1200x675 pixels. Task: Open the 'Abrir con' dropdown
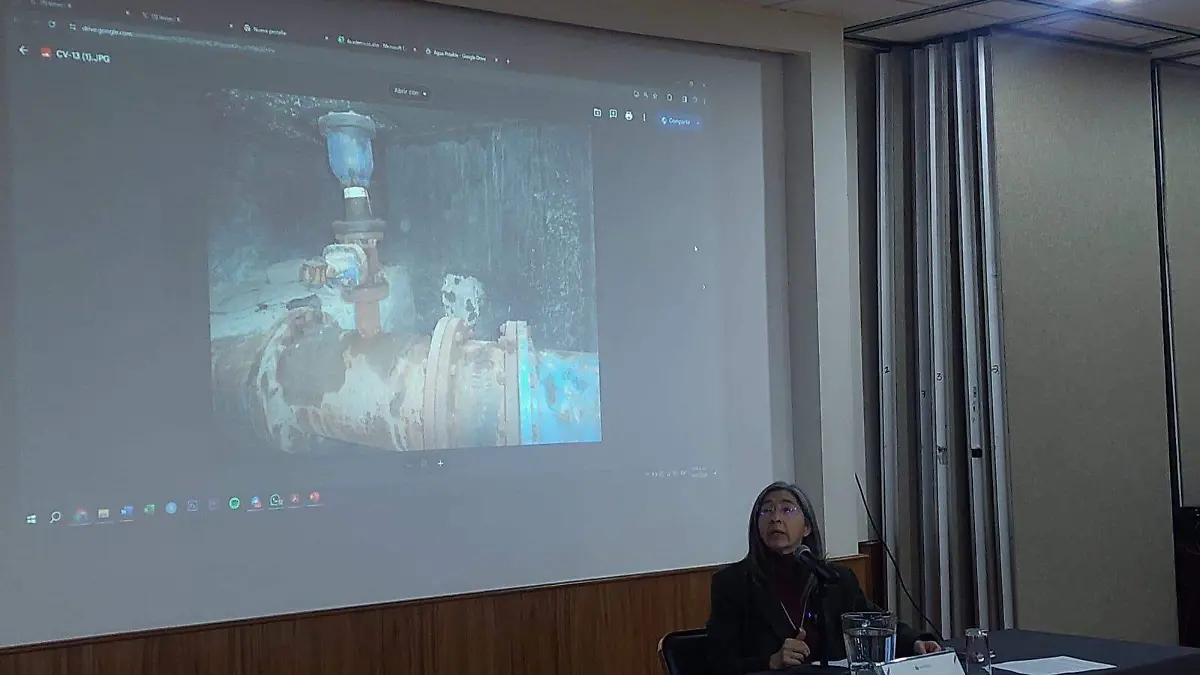coord(410,91)
